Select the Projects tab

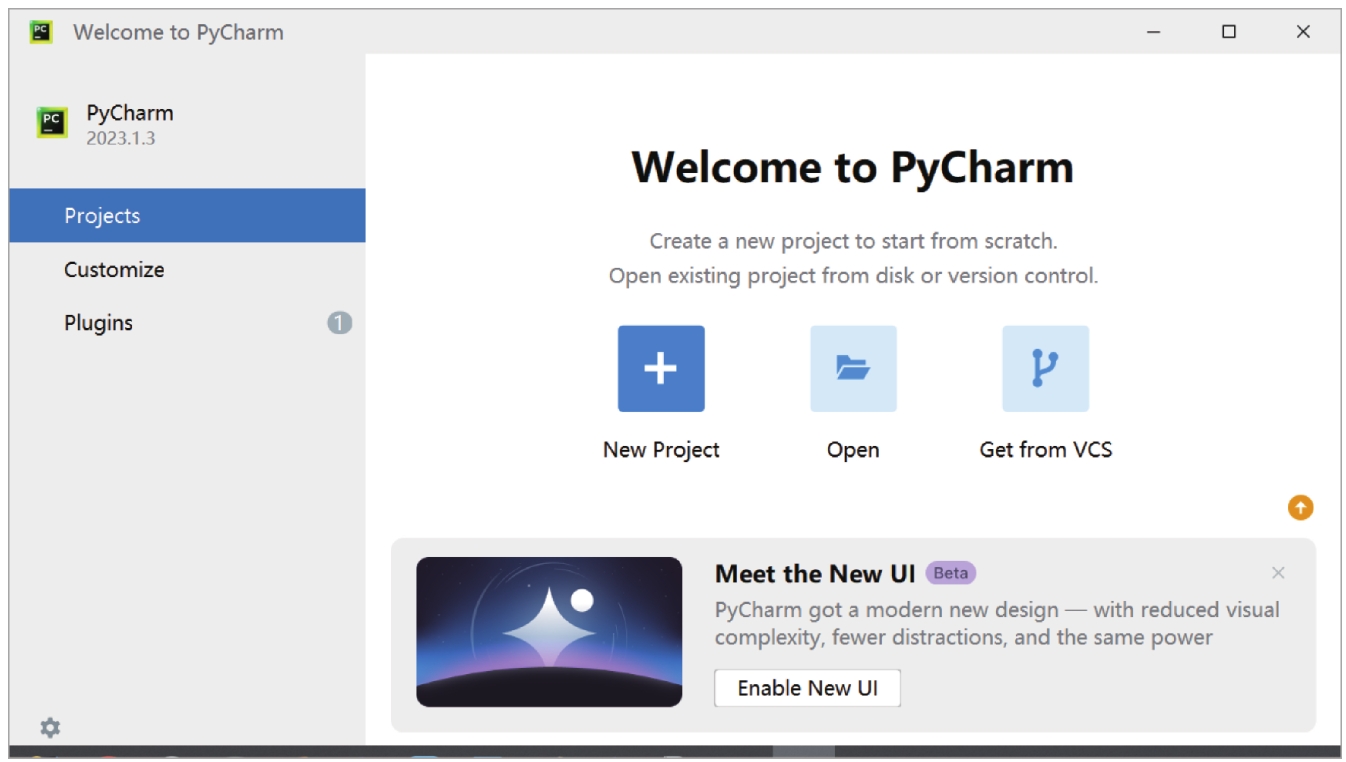click(x=187, y=216)
